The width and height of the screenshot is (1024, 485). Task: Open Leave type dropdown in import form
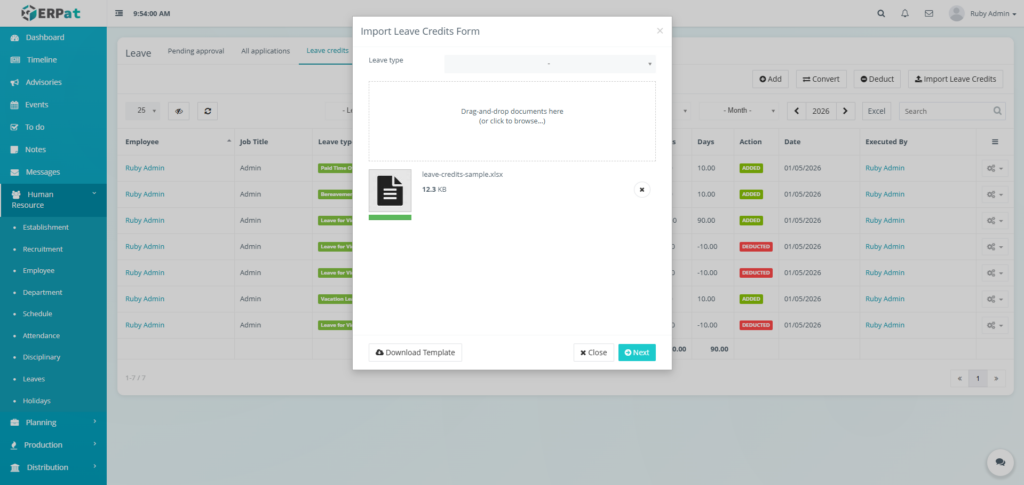(550, 63)
